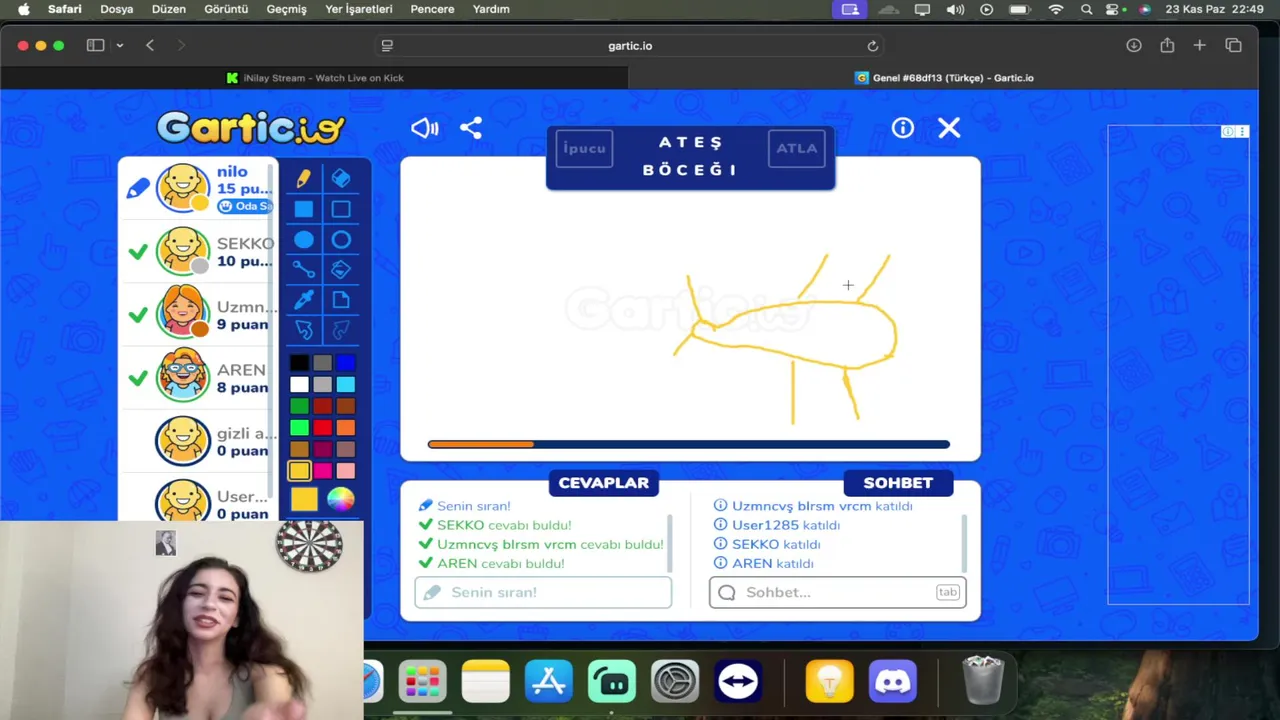This screenshot has height=720, width=1280.
Task: Click the Gartic.io logo
Action: click(x=250, y=127)
